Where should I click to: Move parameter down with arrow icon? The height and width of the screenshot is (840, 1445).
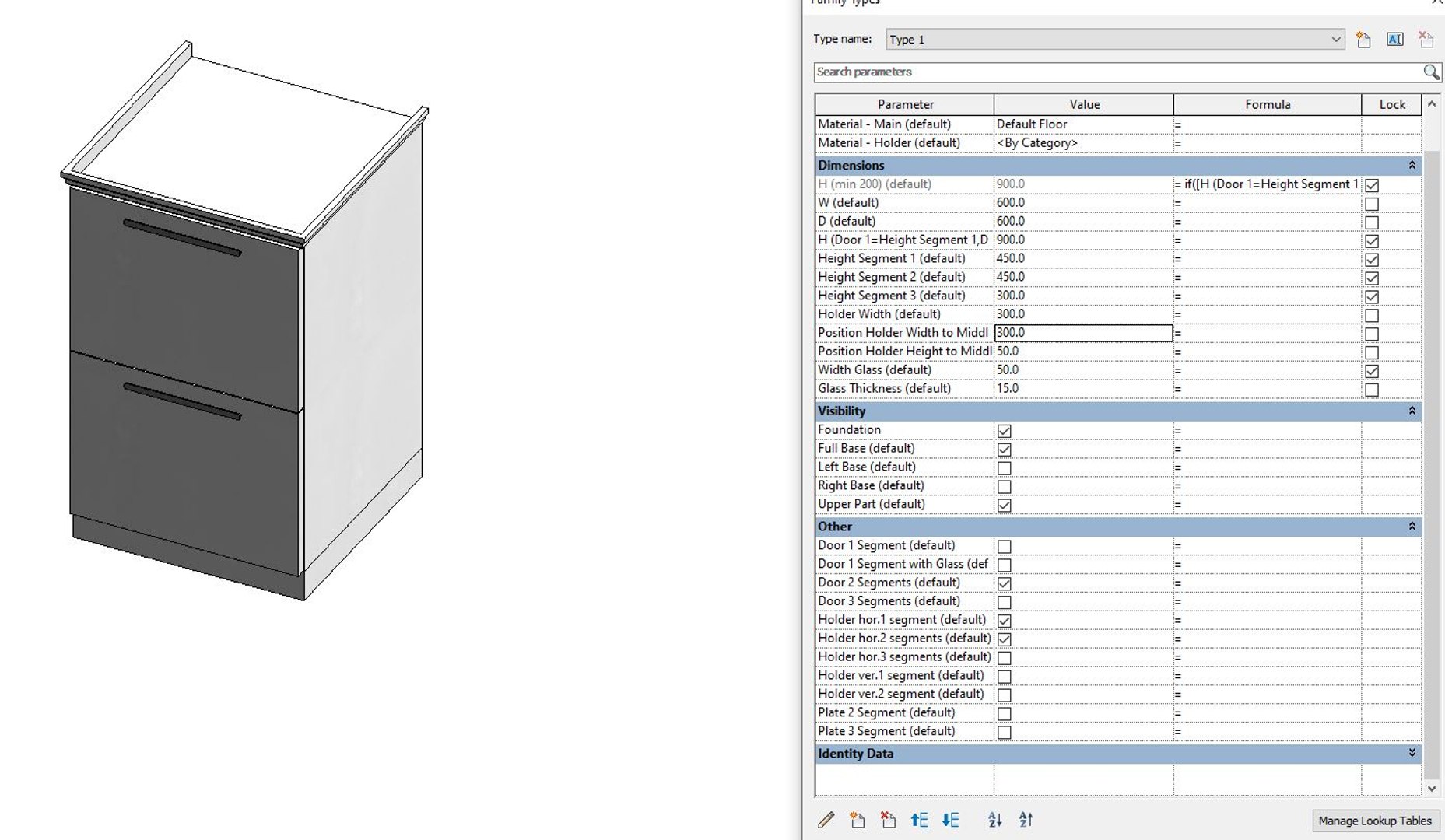pyautogui.click(x=950, y=820)
